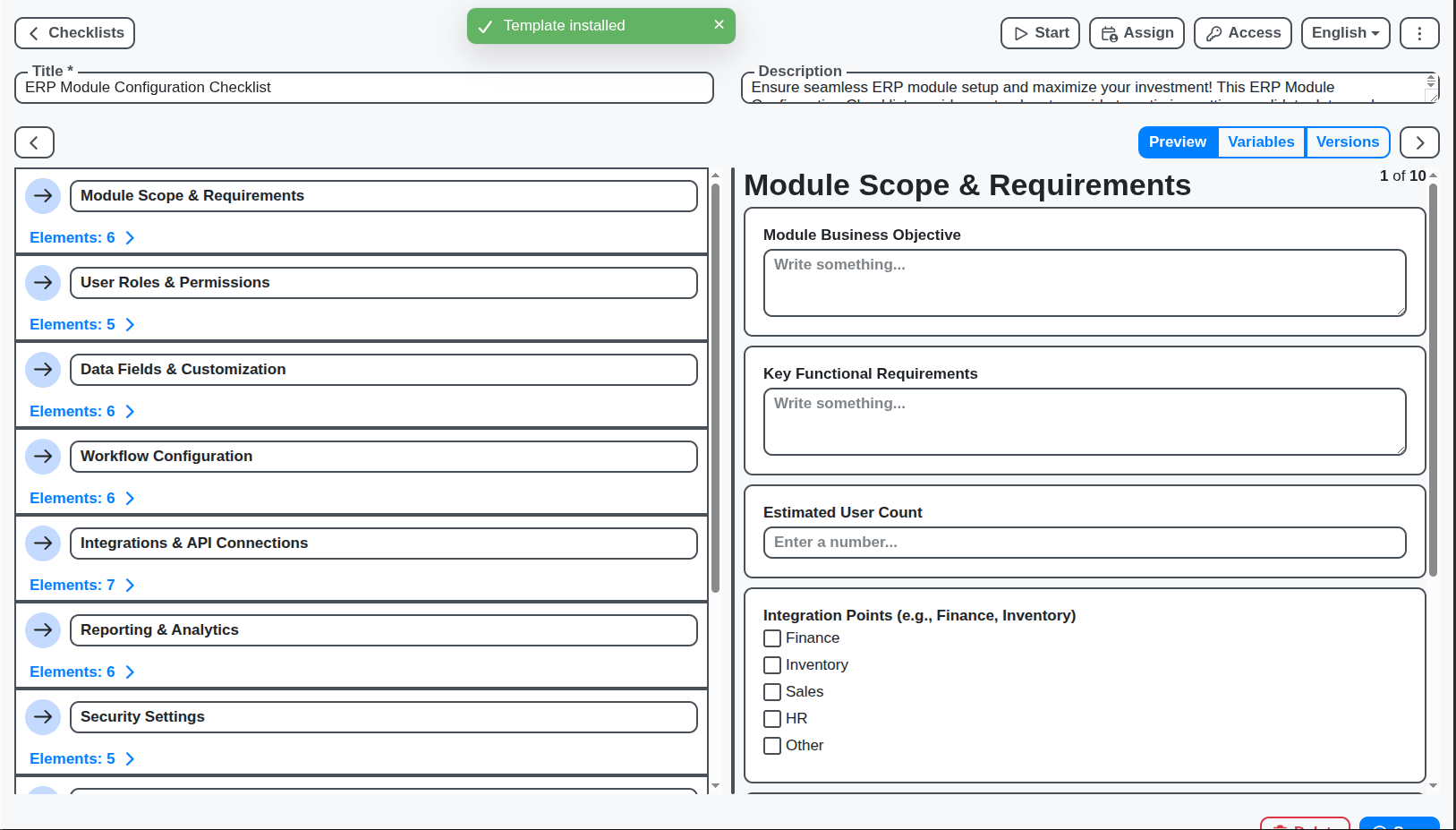Click the Access key icon
Image resolution: width=1456 pixels, height=830 pixels.
coord(1242,33)
